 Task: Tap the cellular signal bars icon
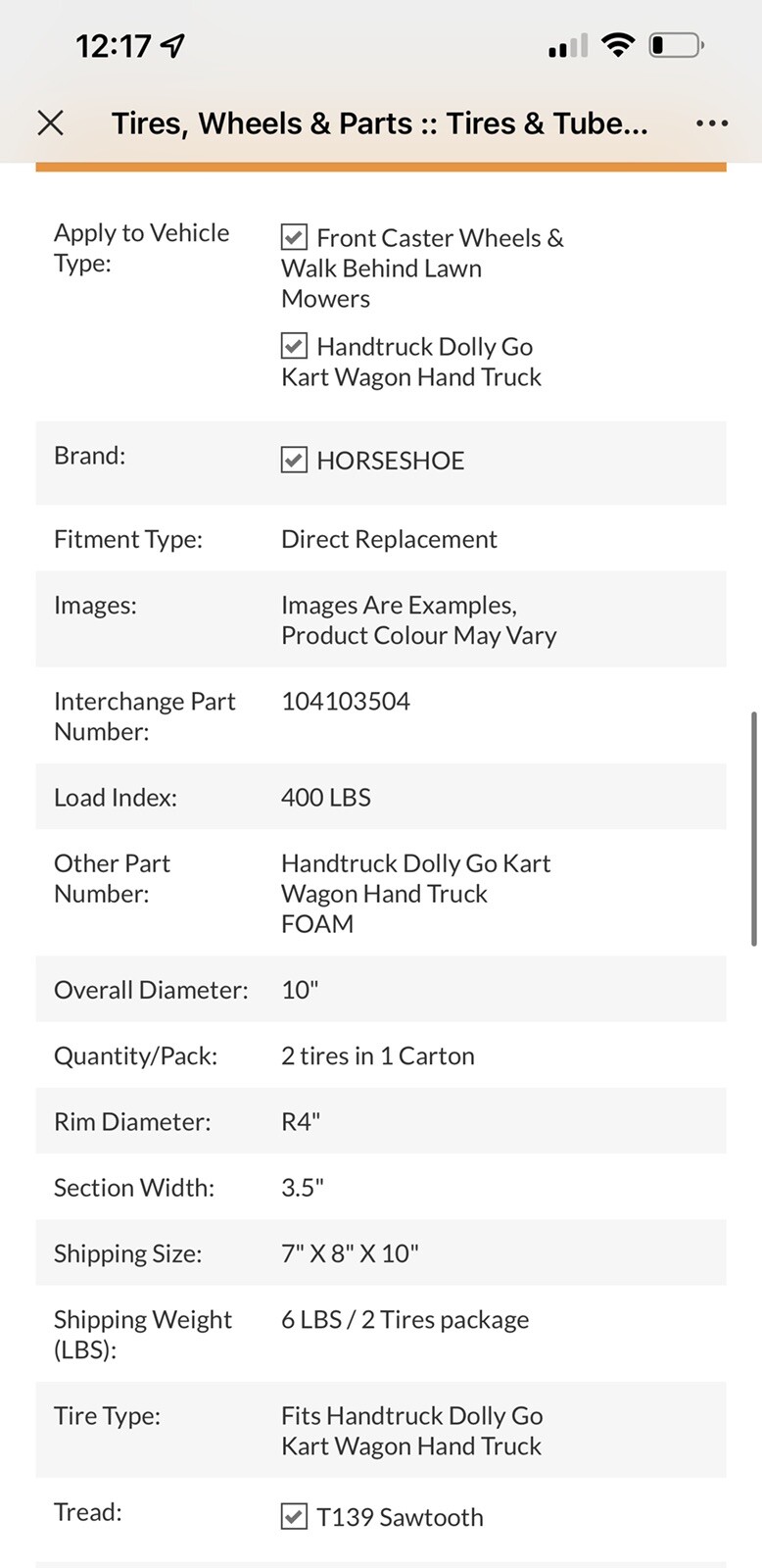tap(568, 46)
